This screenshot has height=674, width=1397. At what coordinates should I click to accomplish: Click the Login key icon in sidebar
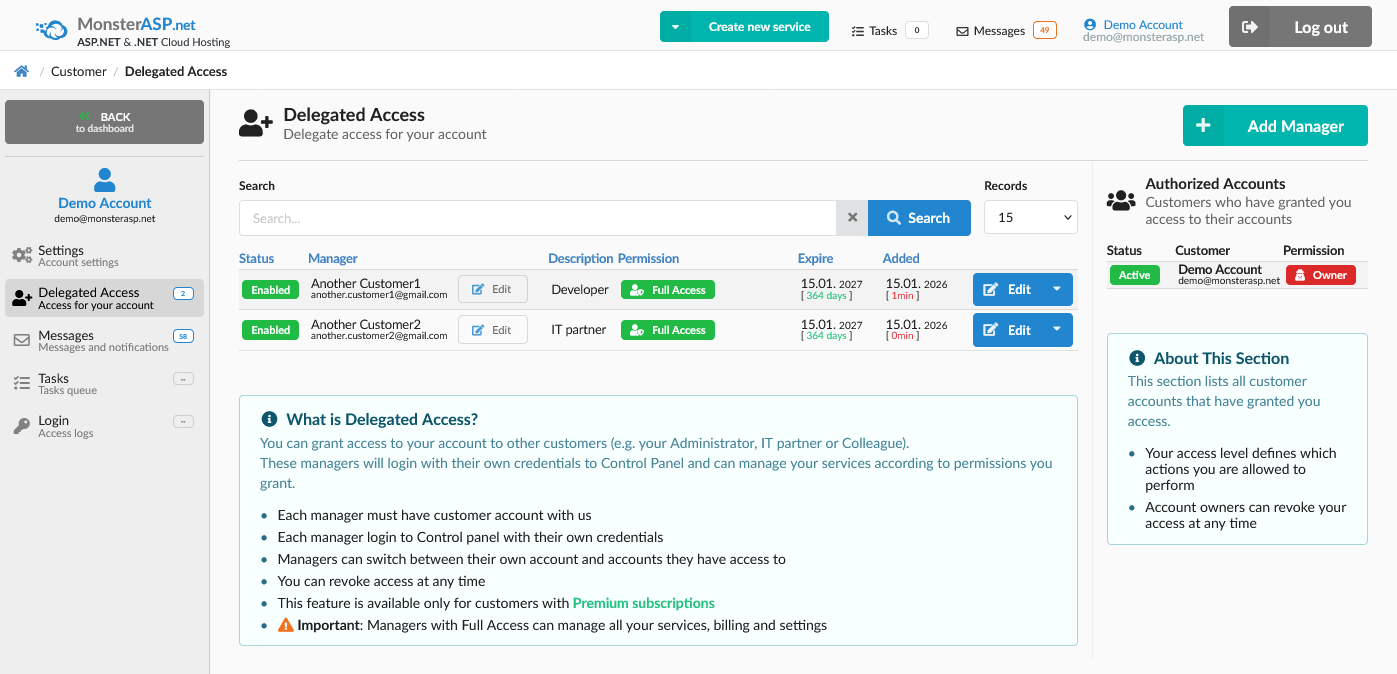click(21, 426)
